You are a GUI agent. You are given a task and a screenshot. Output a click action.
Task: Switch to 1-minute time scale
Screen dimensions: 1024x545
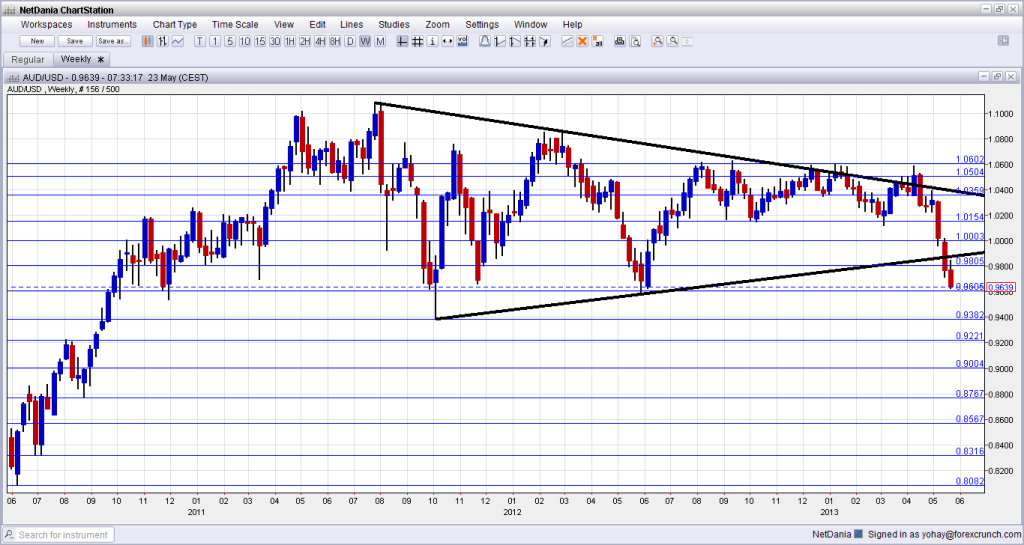pyautogui.click(x=215, y=41)
